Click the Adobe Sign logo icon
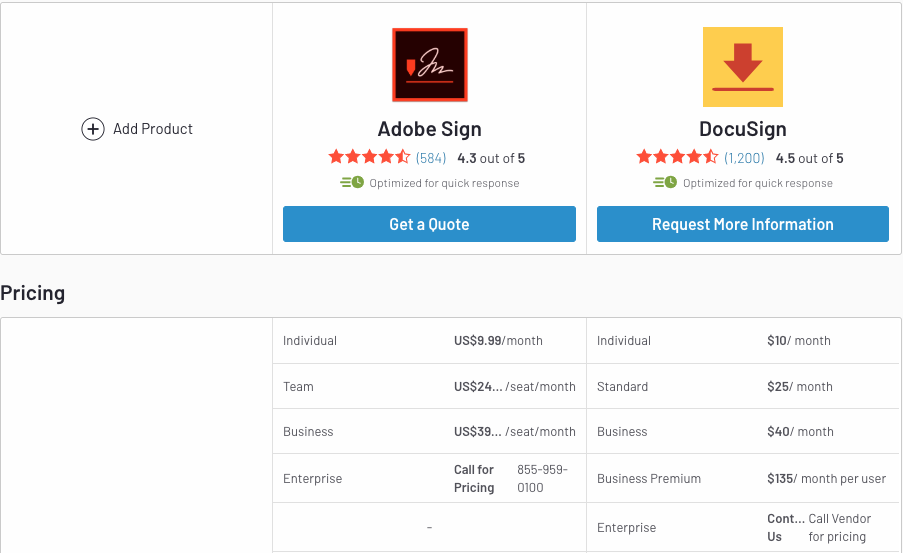 coord(429,66)
